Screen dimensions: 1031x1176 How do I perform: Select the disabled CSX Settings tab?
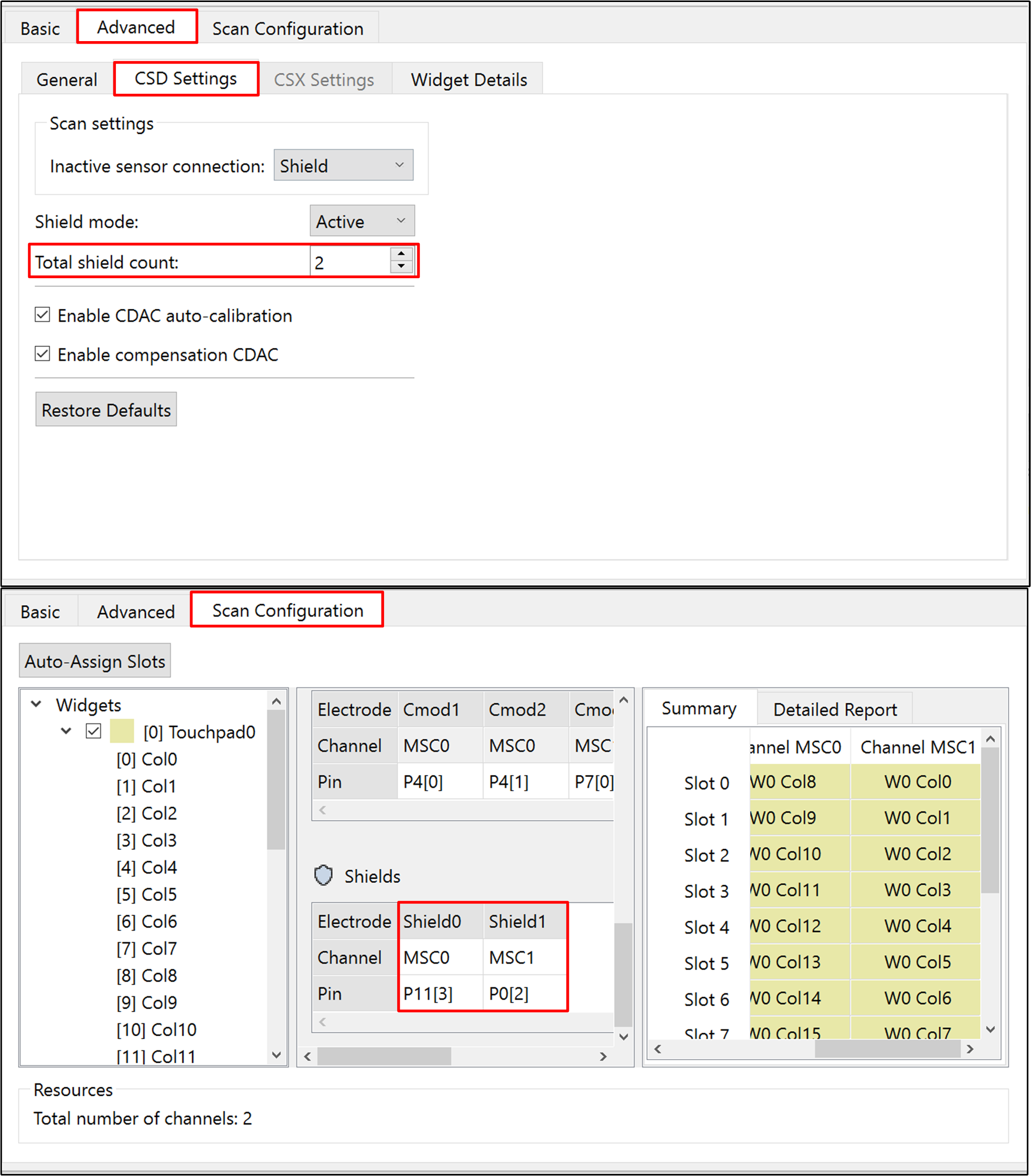point(324,79)
